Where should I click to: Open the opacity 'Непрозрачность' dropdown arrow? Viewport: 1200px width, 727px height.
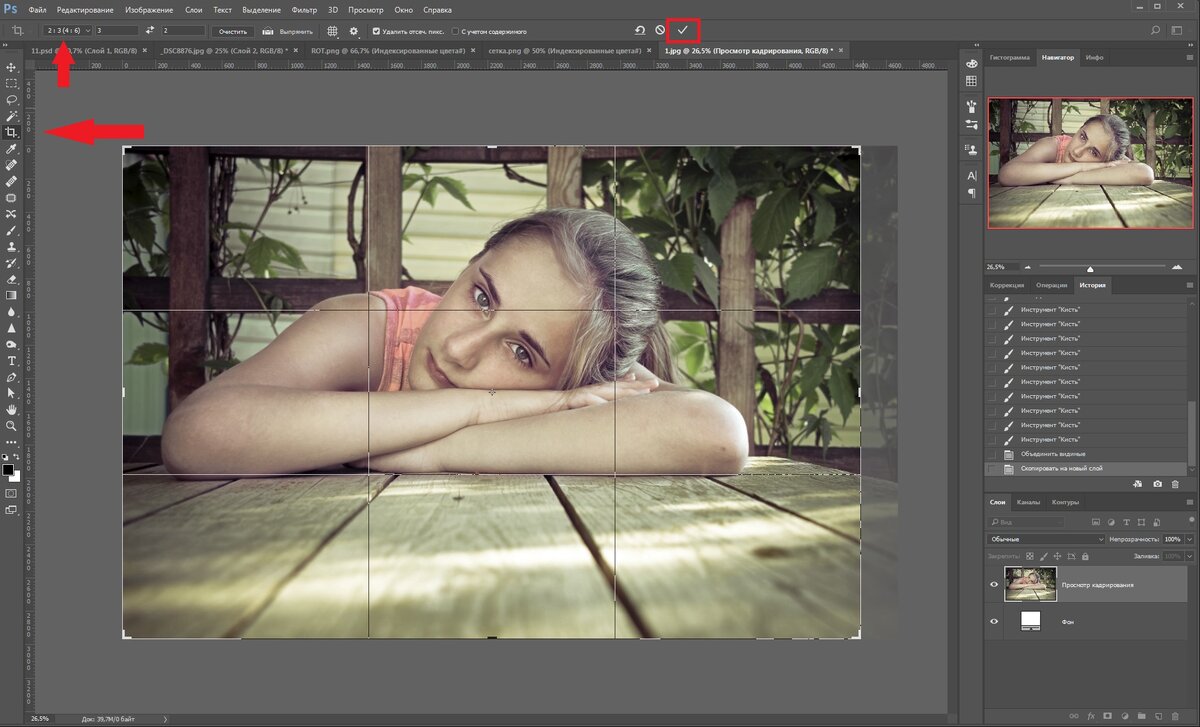coord(1191,539)
